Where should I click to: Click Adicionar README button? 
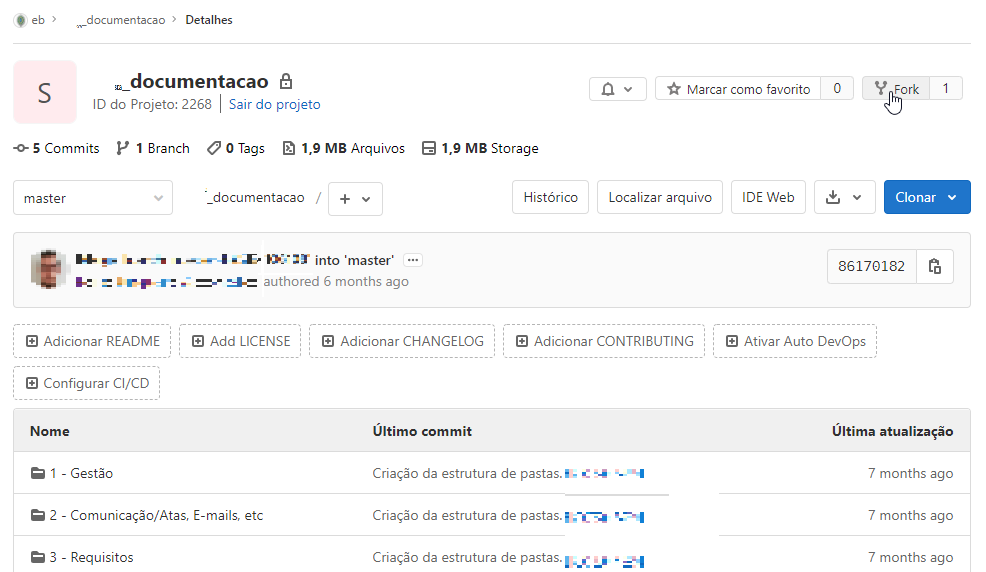[92, 341]
